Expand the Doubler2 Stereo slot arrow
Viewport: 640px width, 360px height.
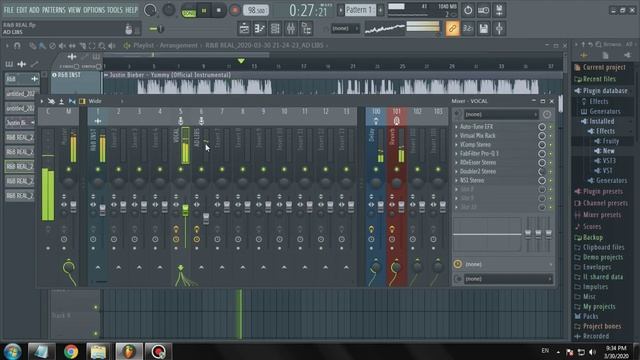coord(456,172)
